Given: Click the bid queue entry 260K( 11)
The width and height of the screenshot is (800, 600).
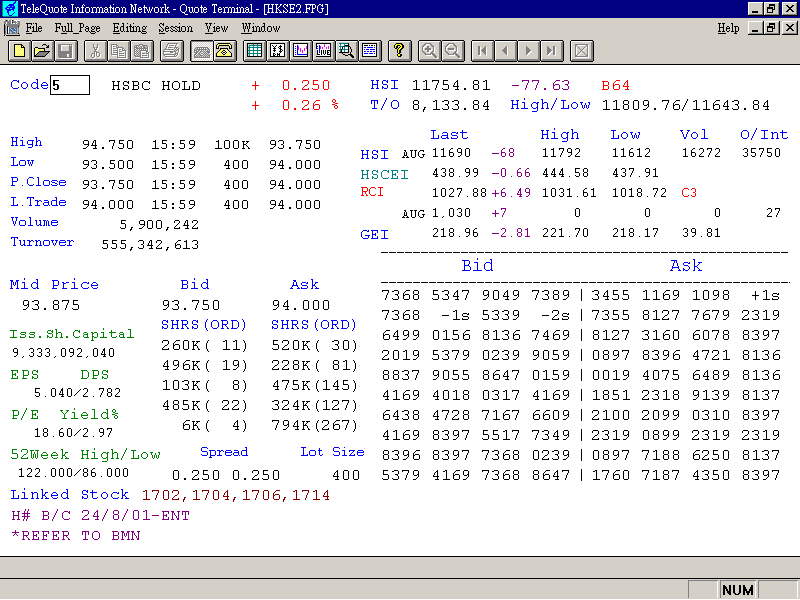Looking at the screenshot, I should click(205, 345).
